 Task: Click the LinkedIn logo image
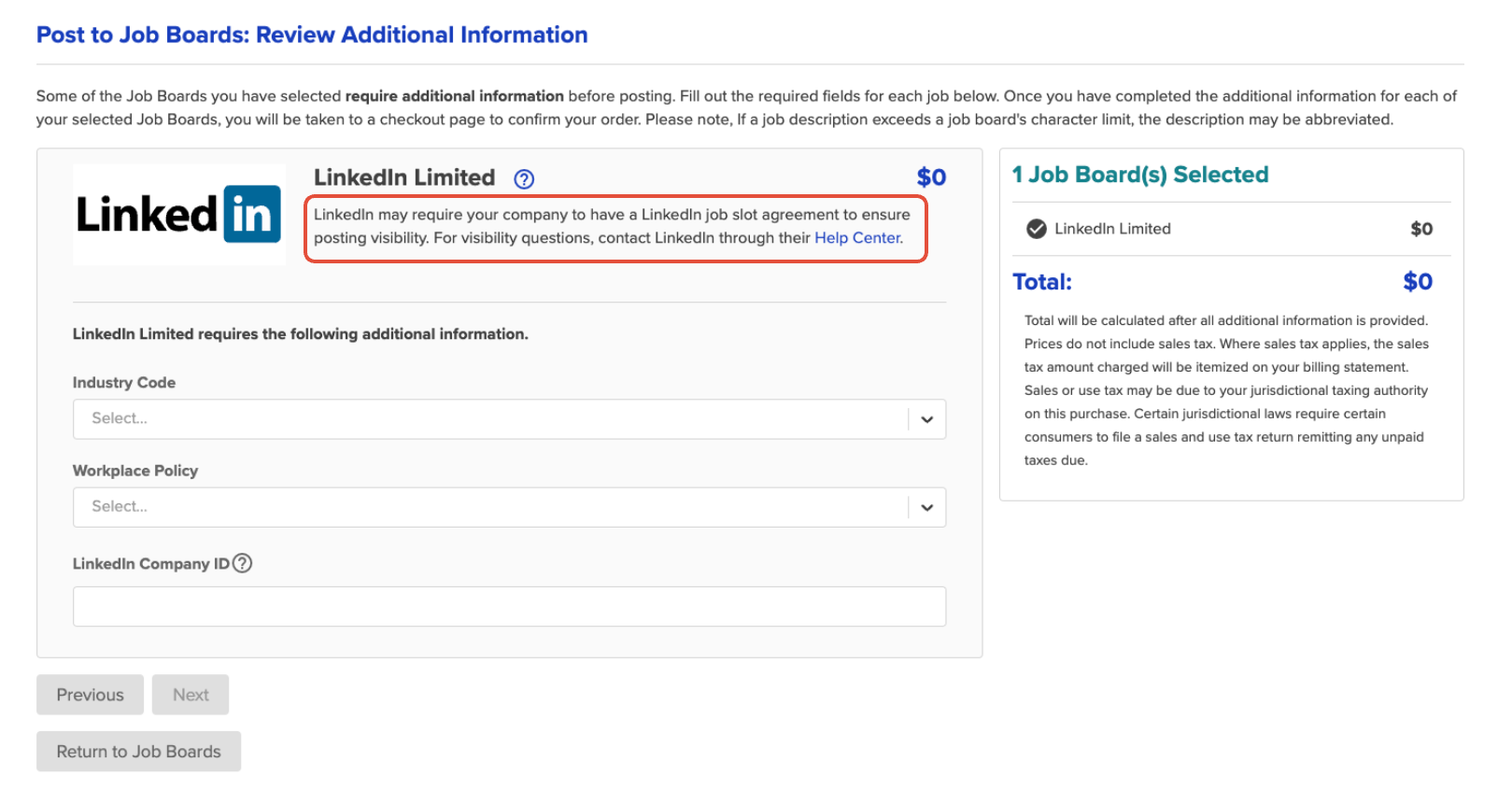pyautogui.click(x=179, y=215)
